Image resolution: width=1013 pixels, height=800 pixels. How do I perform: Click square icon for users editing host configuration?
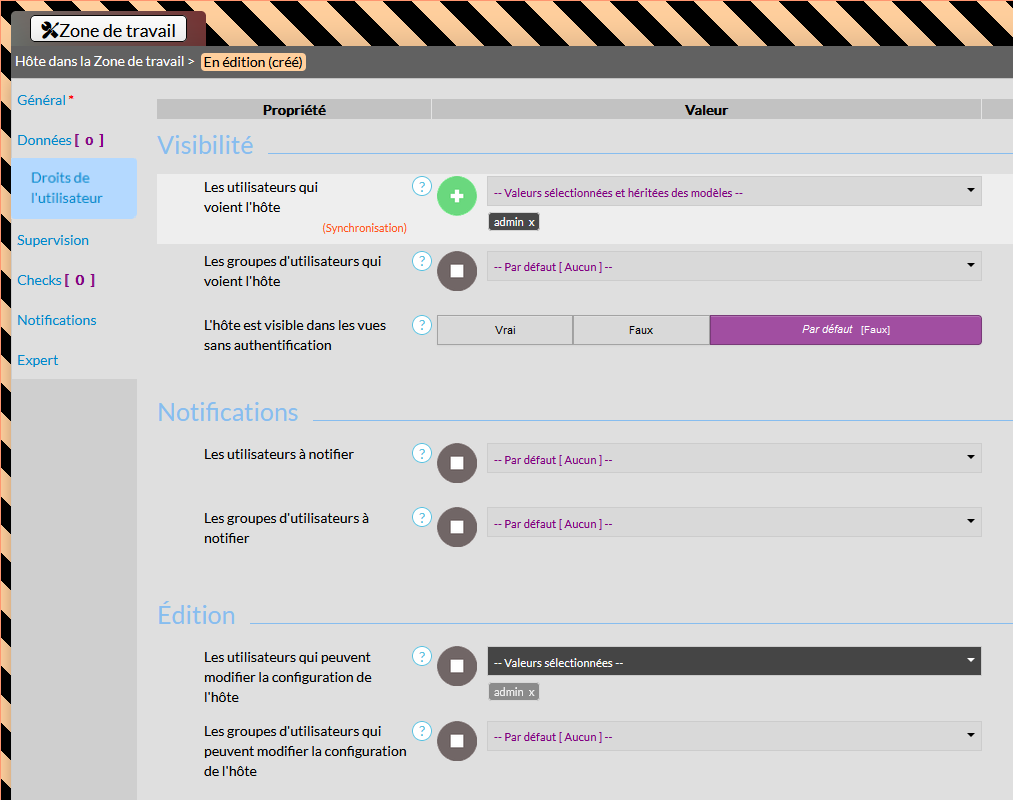point(457,666)
